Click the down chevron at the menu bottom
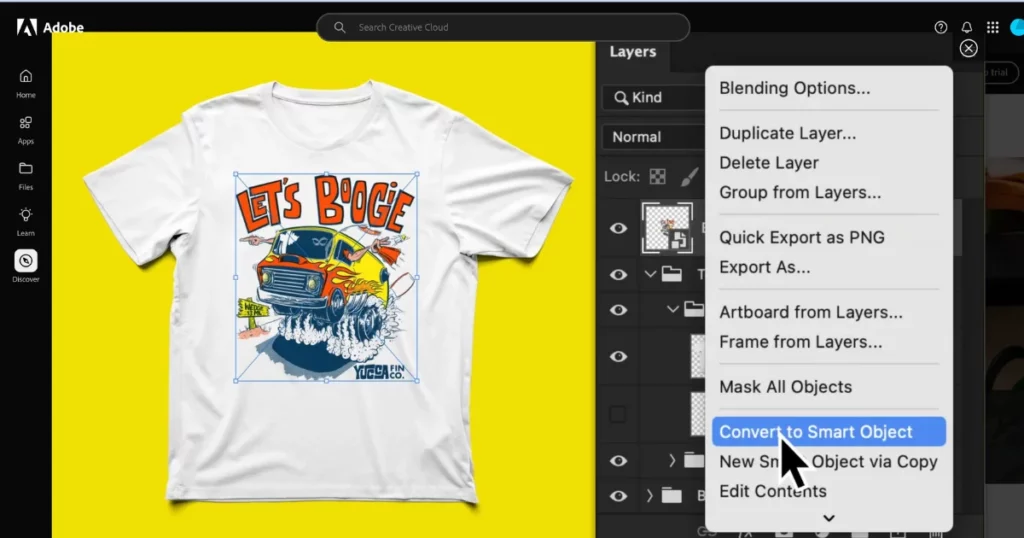The height and width of the screenshot is (538, 1024). click(829, 518)
